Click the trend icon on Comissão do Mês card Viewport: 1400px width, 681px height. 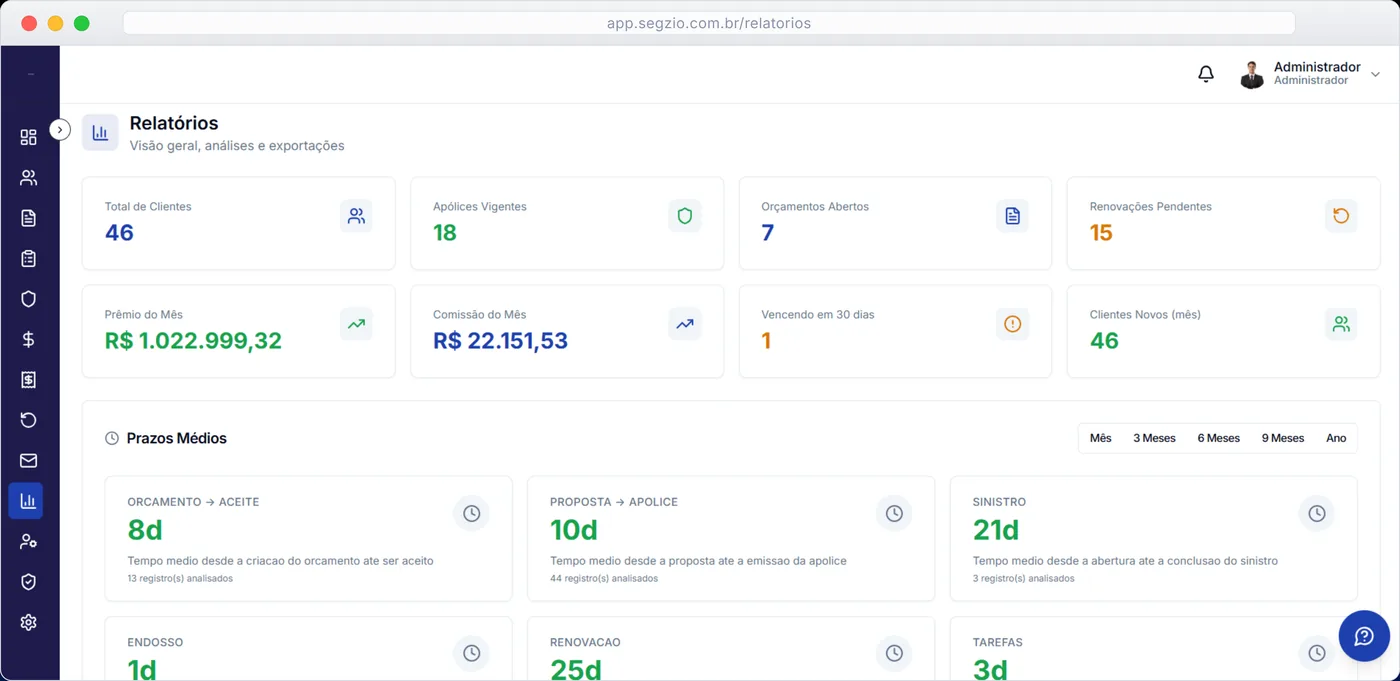pos(685,324)
